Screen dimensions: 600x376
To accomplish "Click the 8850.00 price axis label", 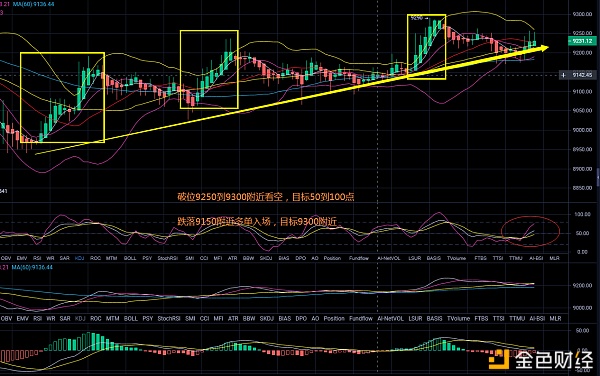I will pyautogui.click(x=582, y=188).
